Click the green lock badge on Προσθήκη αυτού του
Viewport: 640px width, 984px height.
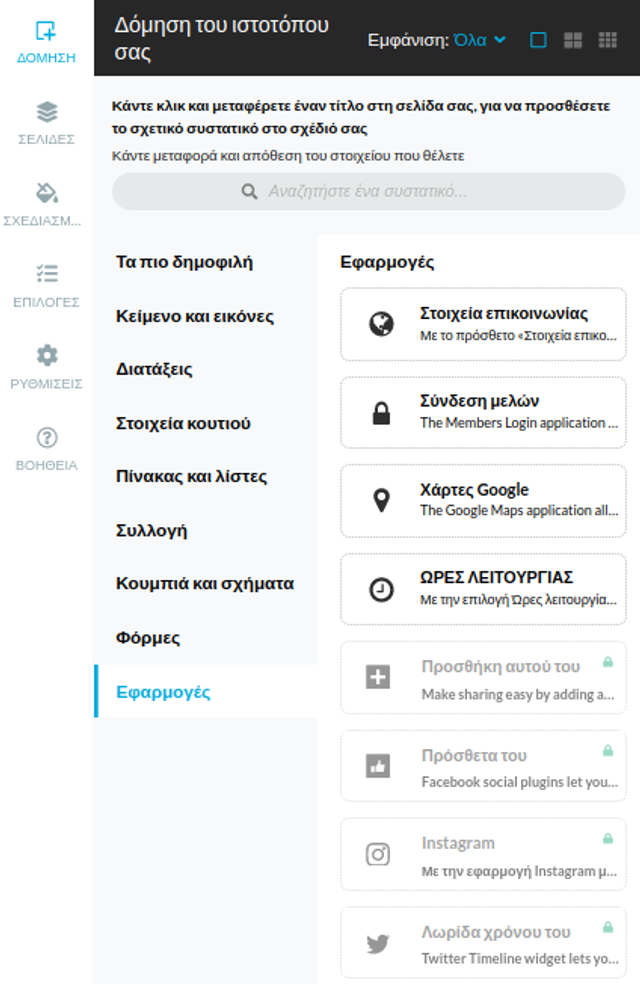608,662
